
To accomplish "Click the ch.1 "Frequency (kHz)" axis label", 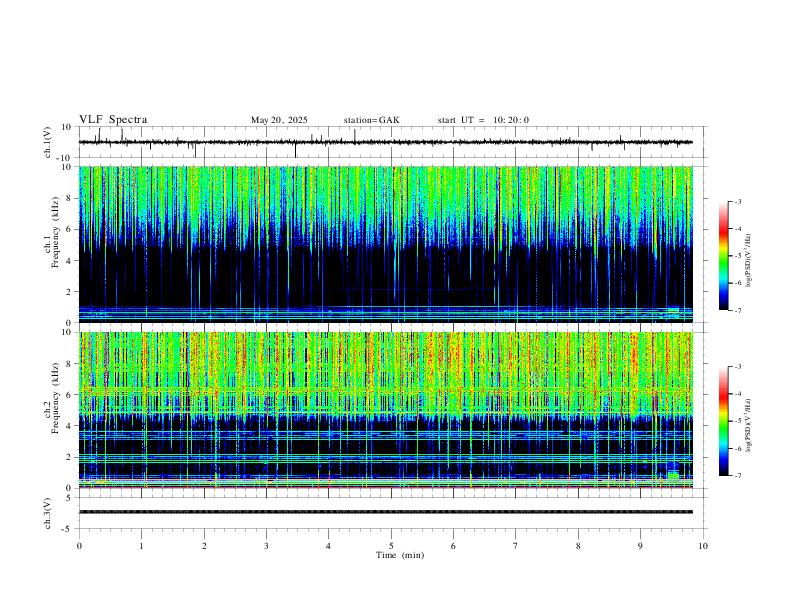I will pos(55,231).
